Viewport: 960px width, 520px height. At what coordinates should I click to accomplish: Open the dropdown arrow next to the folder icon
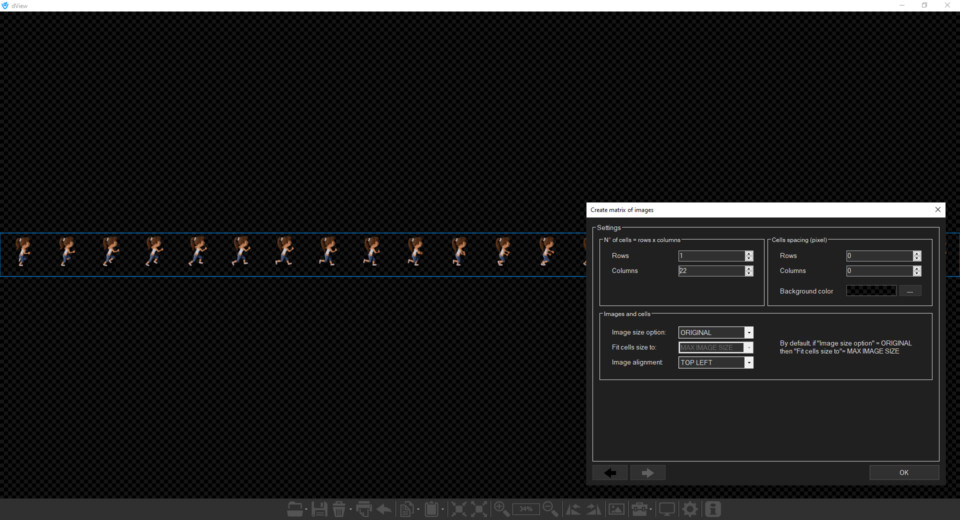coord(306,510)
